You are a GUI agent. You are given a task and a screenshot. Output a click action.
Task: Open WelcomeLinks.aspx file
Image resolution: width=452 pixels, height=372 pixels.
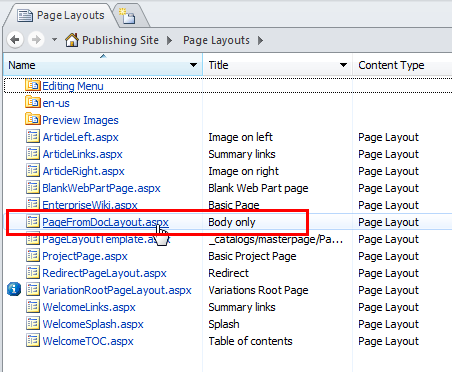(89, 307)
